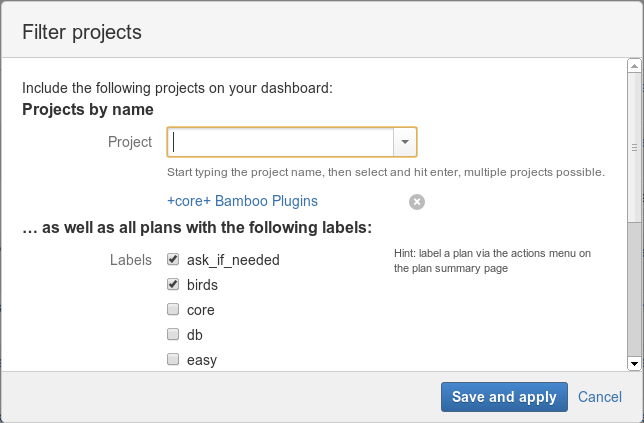Click the scrollbar track below the thumb
The height and width of the screenshot is (423, 644).
634,290
